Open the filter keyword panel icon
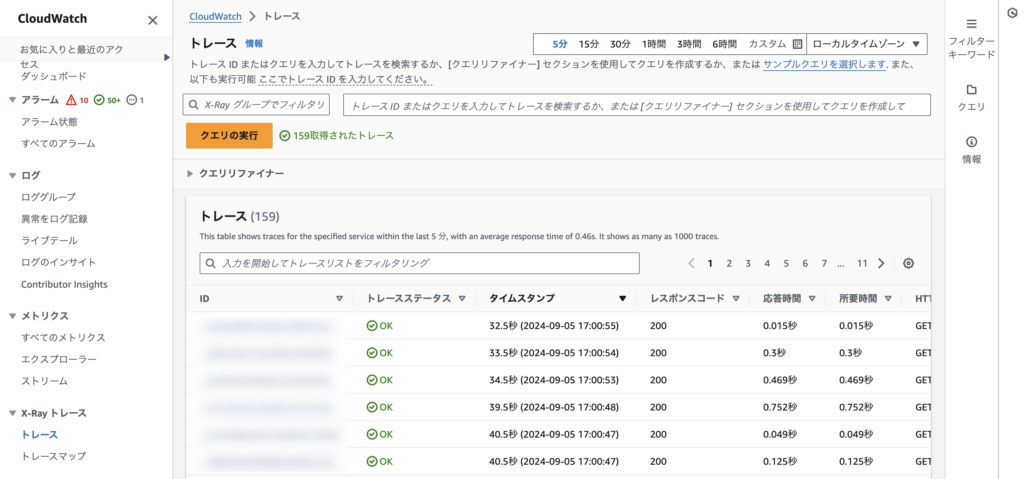 (971, 24)
